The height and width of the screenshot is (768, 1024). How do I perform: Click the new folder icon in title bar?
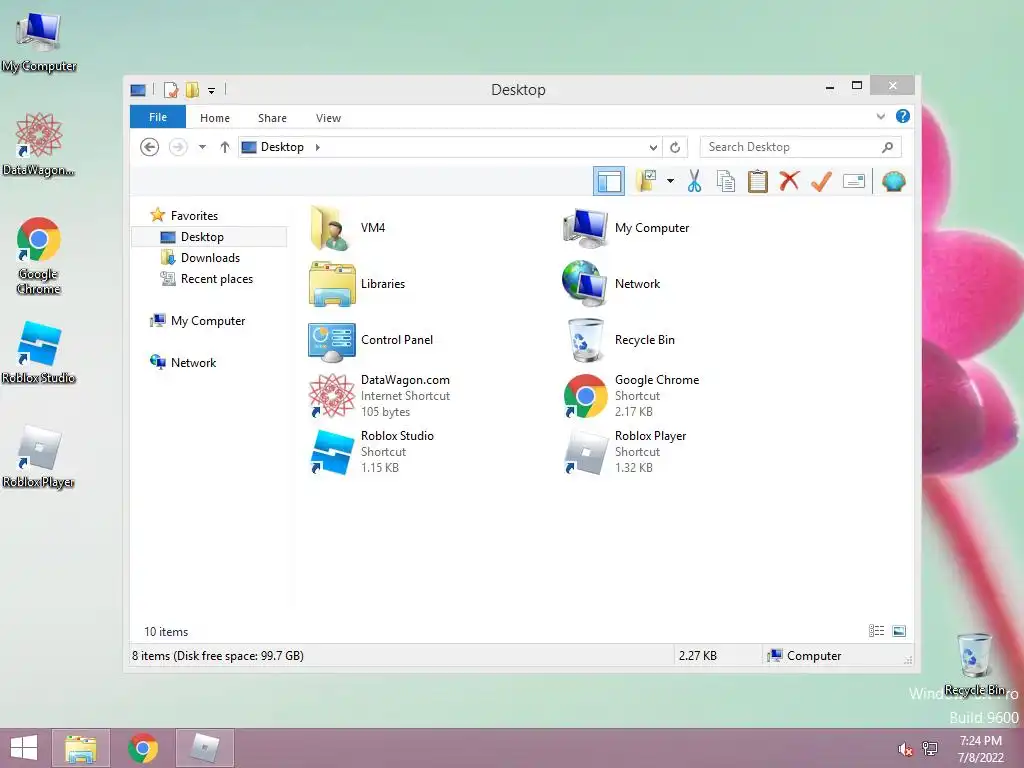(192, 89)
